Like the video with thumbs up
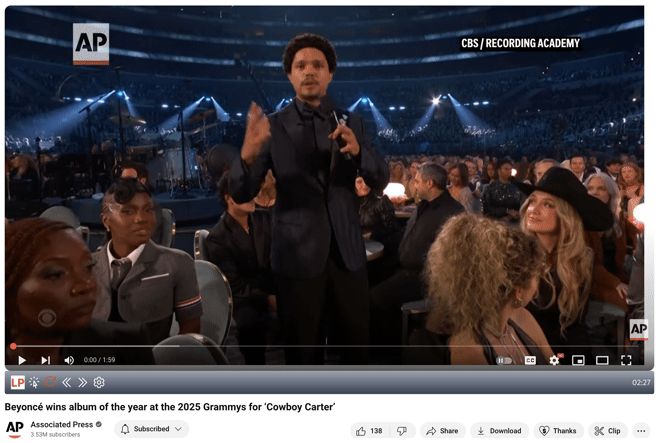The width and height of the screenshot is (658, 443). (x=369, y=431)
